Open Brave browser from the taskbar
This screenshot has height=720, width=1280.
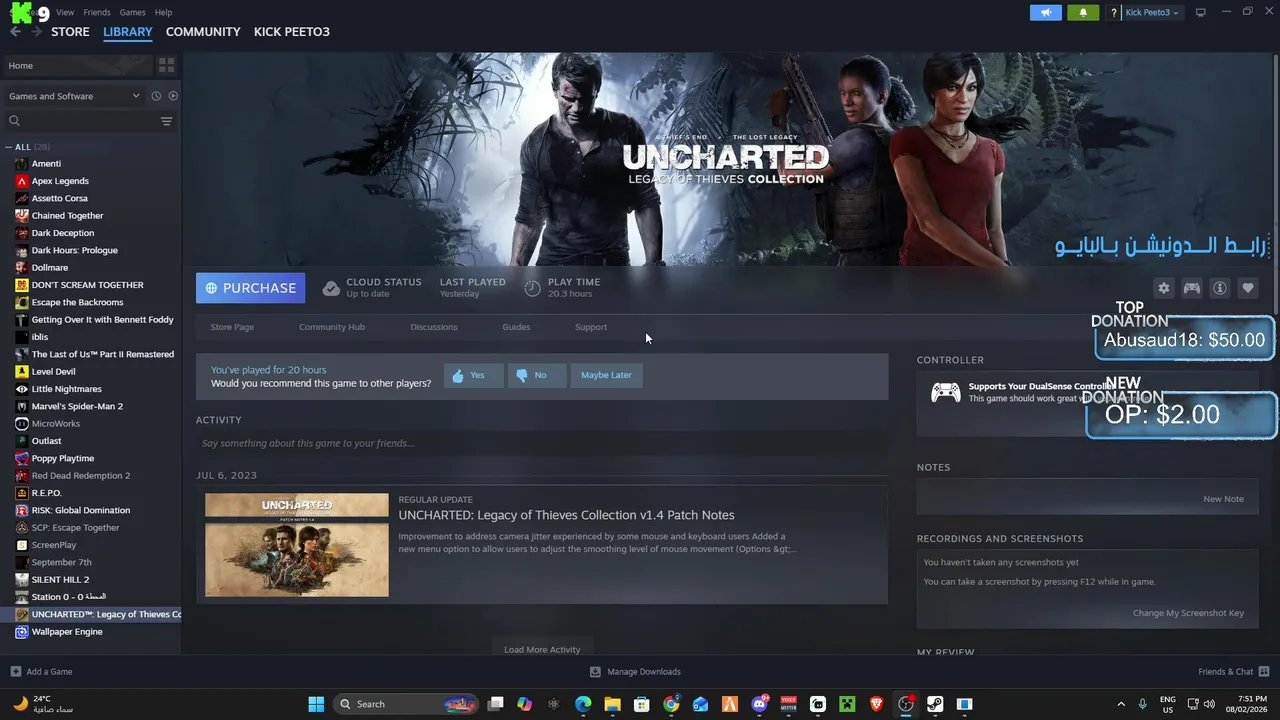(x=877, y=704)
